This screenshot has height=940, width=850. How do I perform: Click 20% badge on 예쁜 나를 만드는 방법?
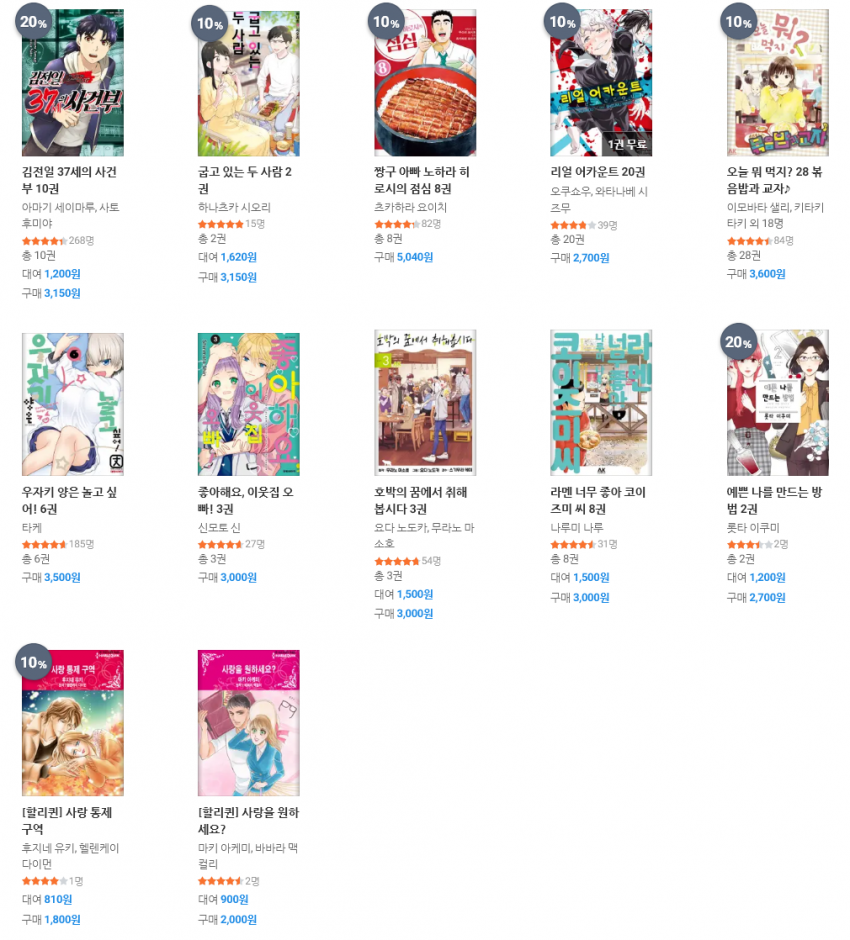[738, 342]
